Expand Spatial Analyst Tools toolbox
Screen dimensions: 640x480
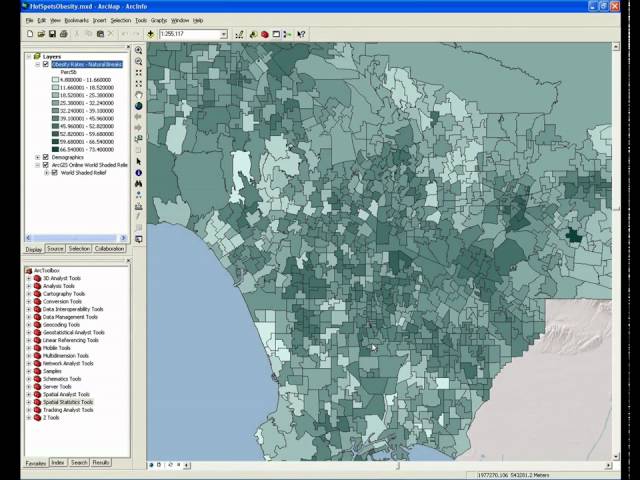(29, 394)
